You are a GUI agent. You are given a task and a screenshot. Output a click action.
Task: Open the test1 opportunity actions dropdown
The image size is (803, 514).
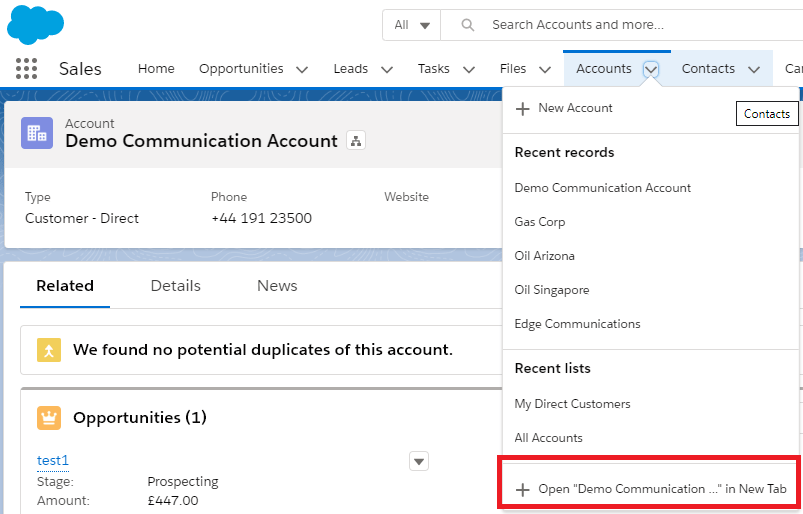[419, 461]
